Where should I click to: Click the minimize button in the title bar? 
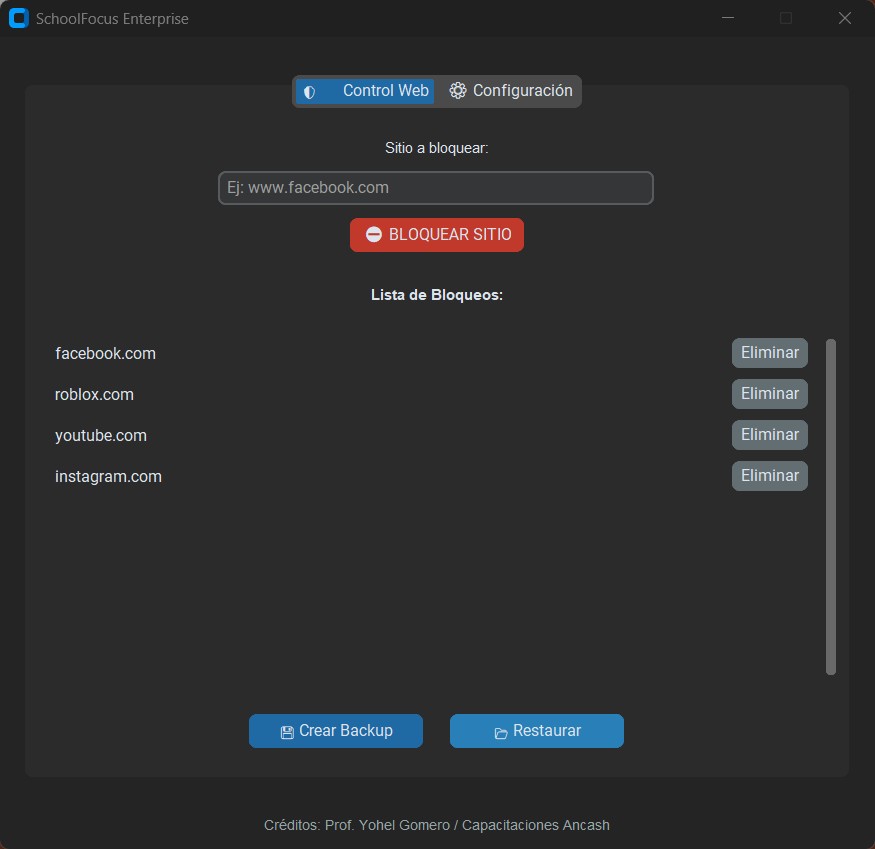pyautogui.click(x=727, y=17)
